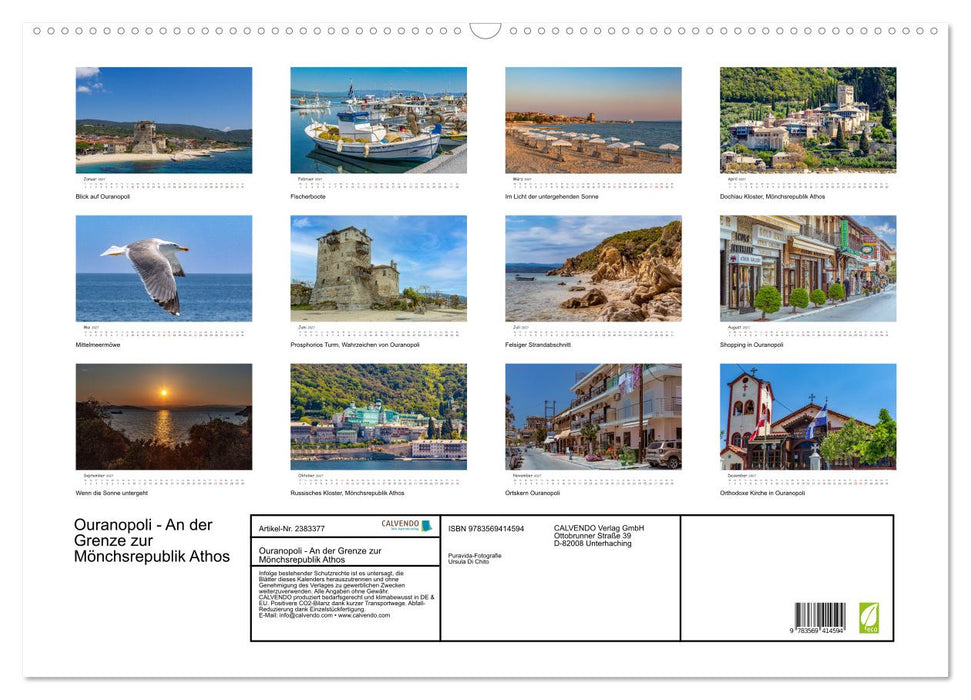Screen dimensions: 971x700
Task: Click 'CALVENDO Verlag GmbH' text
Action: 599,528
